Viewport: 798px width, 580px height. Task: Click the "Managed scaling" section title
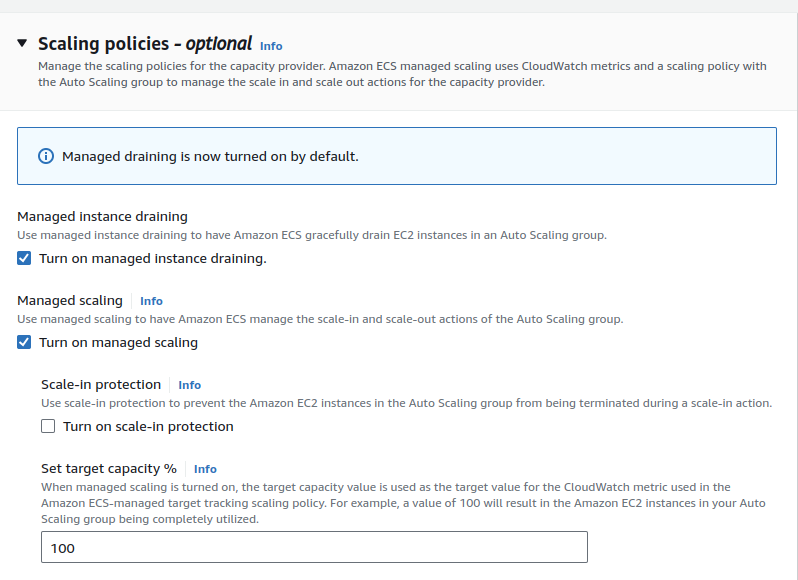coord(70,300)
